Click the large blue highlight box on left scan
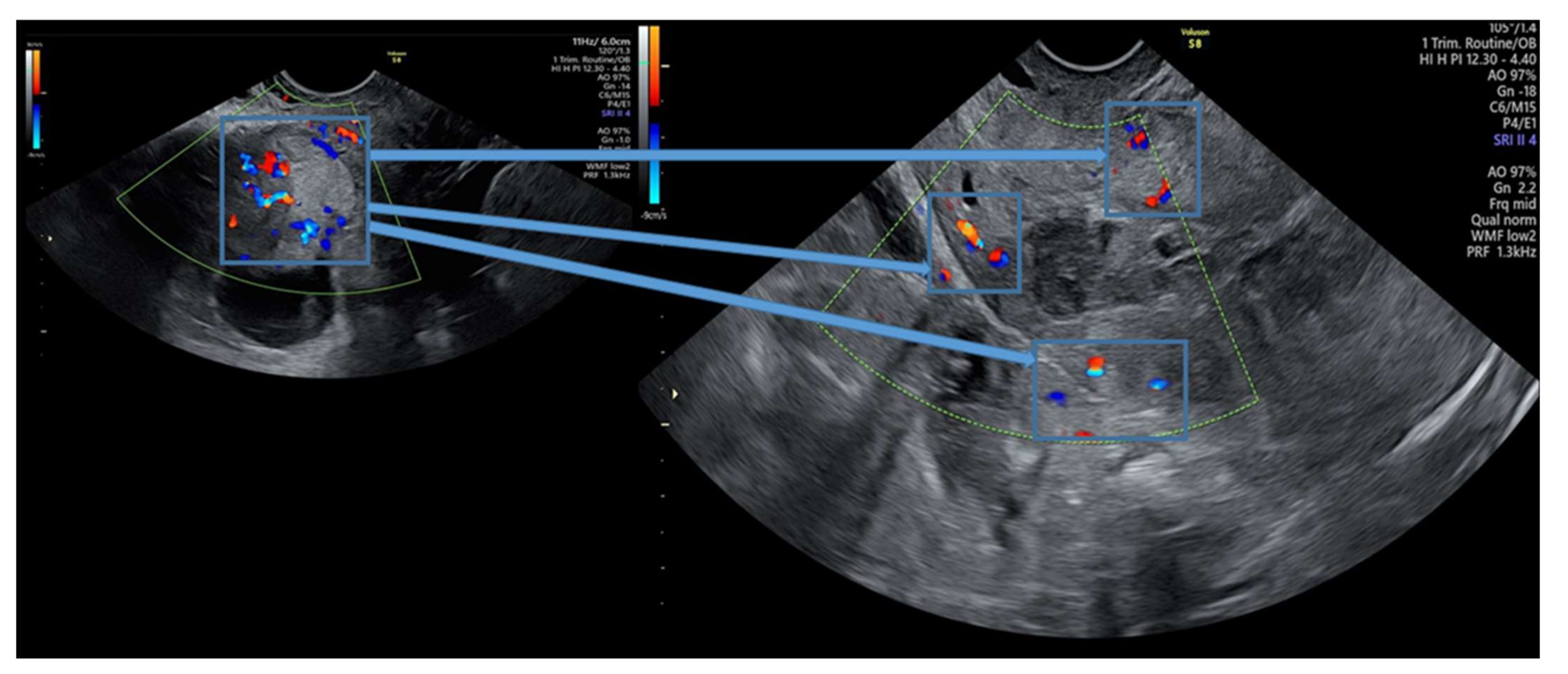Viewport: 1568px width, 674px height. (x=295, y=190)
